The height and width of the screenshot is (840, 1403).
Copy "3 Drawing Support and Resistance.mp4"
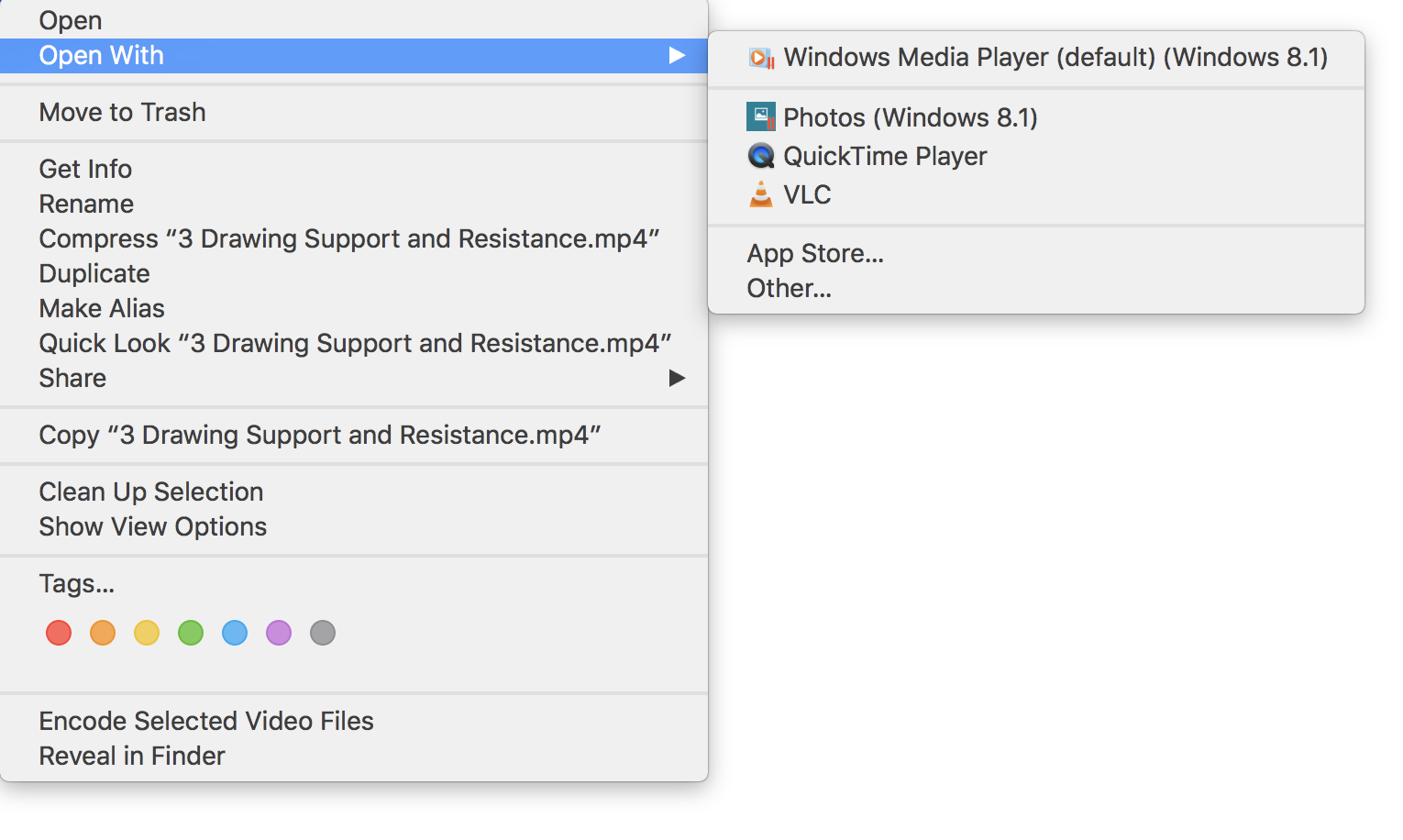(354, 435)
